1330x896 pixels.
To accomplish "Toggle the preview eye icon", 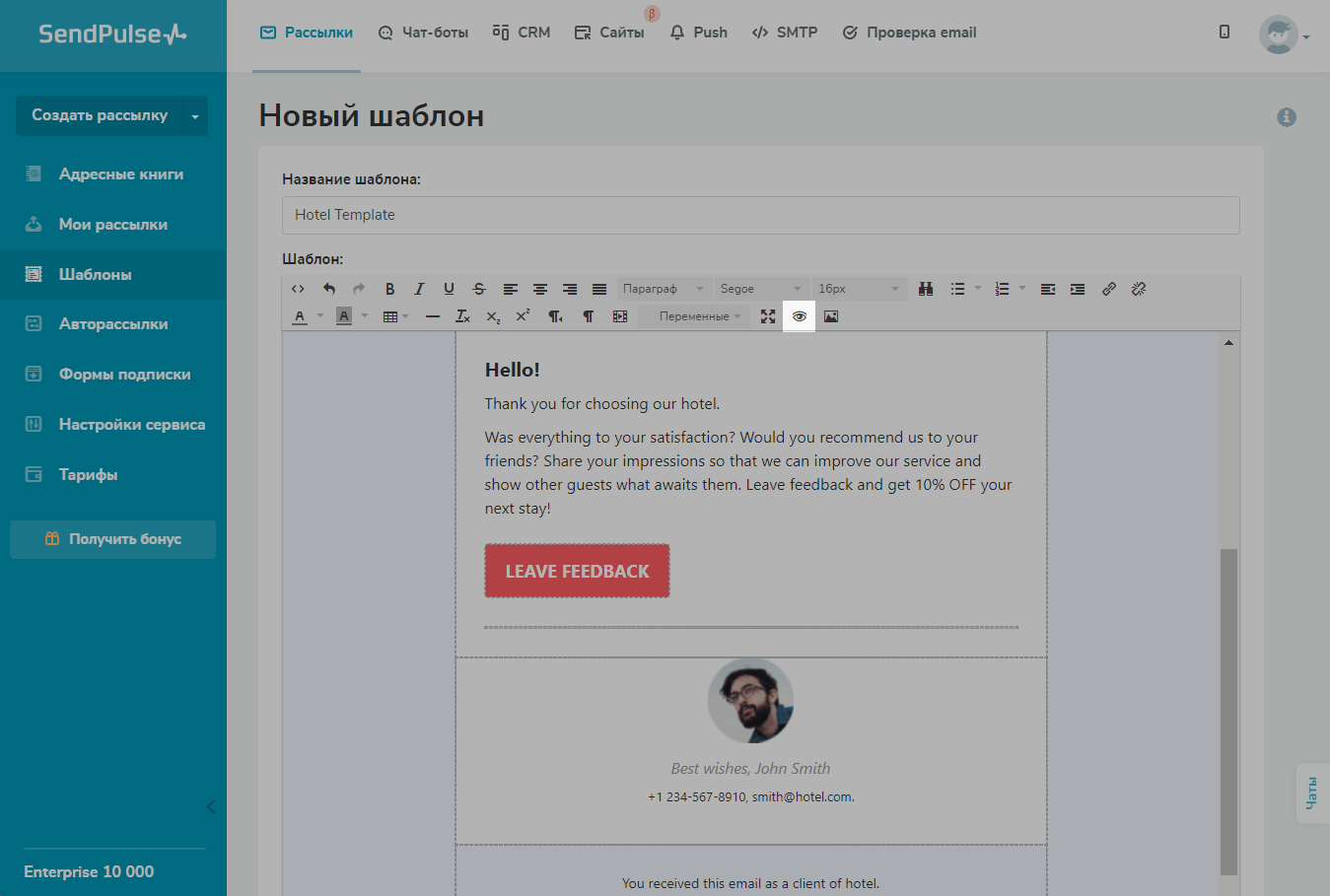I will pyautogui.click(x=800, y=316).
